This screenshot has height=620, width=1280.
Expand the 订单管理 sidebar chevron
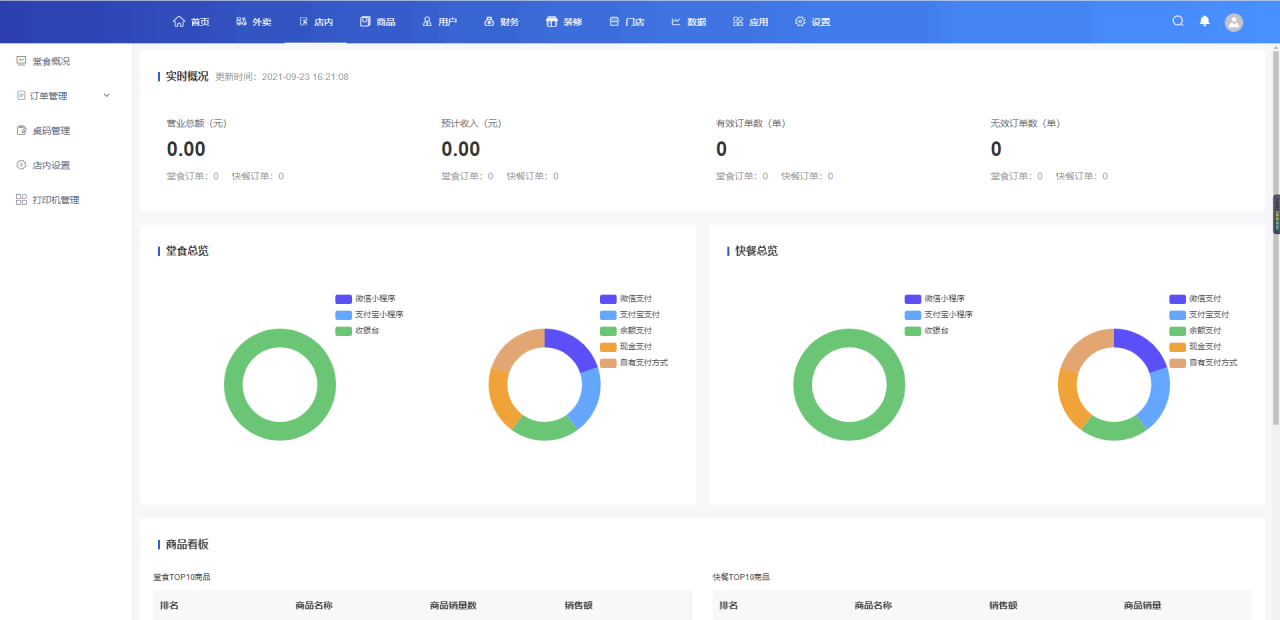click(107, 96)
